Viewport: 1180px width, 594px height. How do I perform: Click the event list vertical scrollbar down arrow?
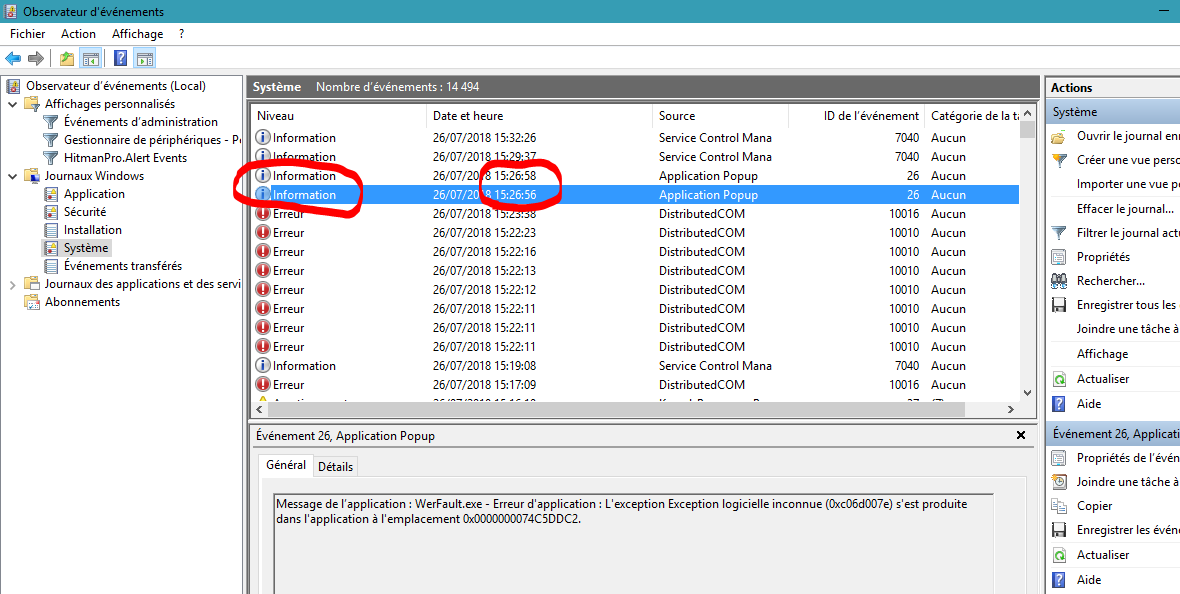click(1028, 392)
